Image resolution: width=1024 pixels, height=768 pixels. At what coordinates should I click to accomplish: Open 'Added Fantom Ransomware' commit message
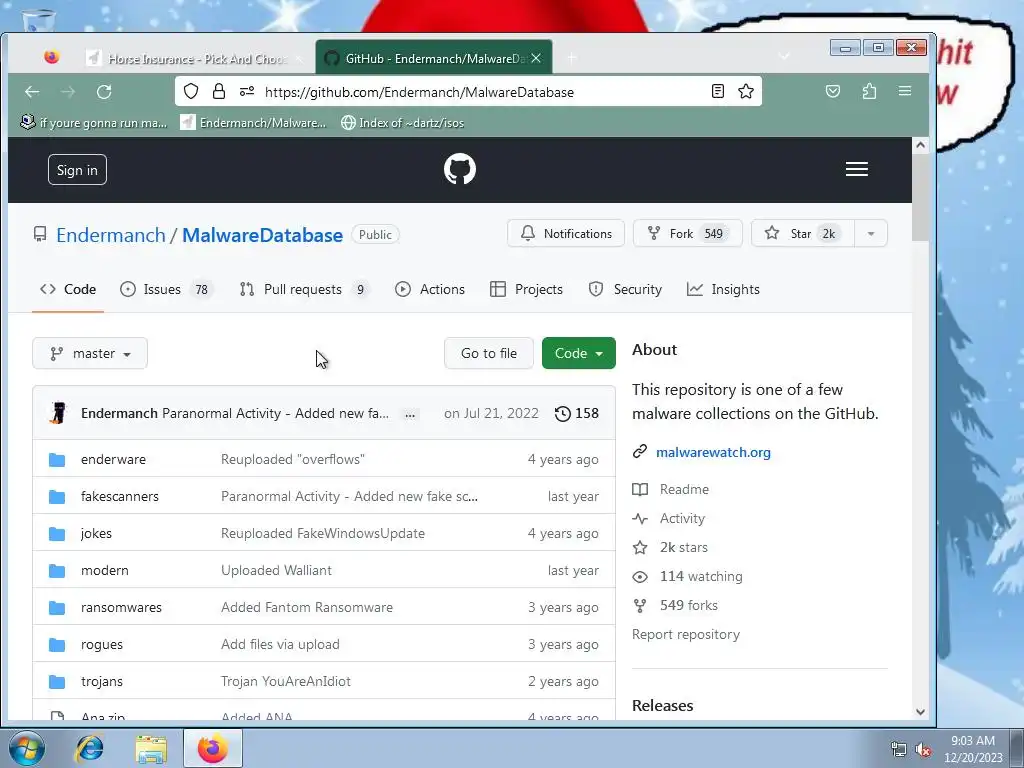coord(307,607)
